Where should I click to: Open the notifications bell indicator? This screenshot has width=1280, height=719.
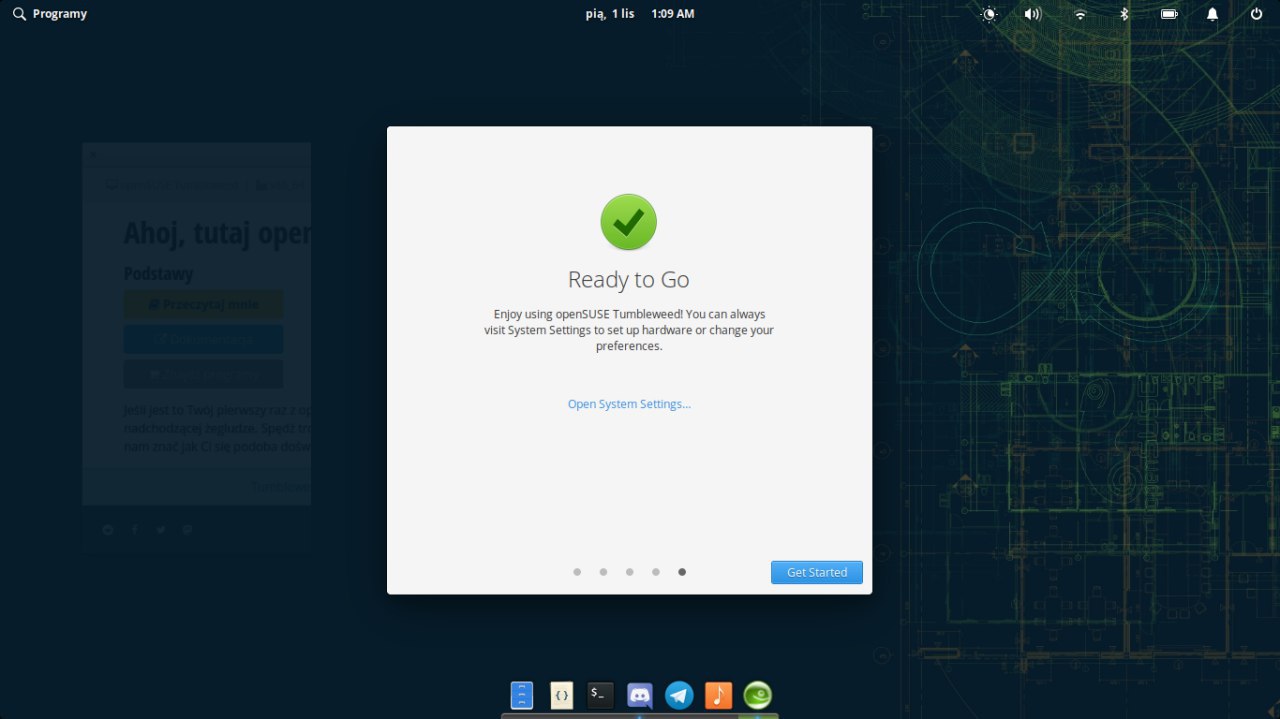click(1212, 14)
